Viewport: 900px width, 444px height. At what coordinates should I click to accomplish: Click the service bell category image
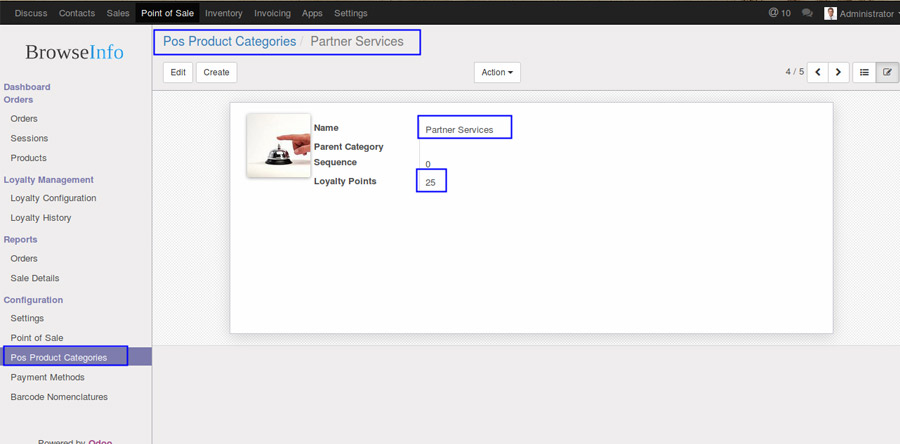tap(278, 145)
